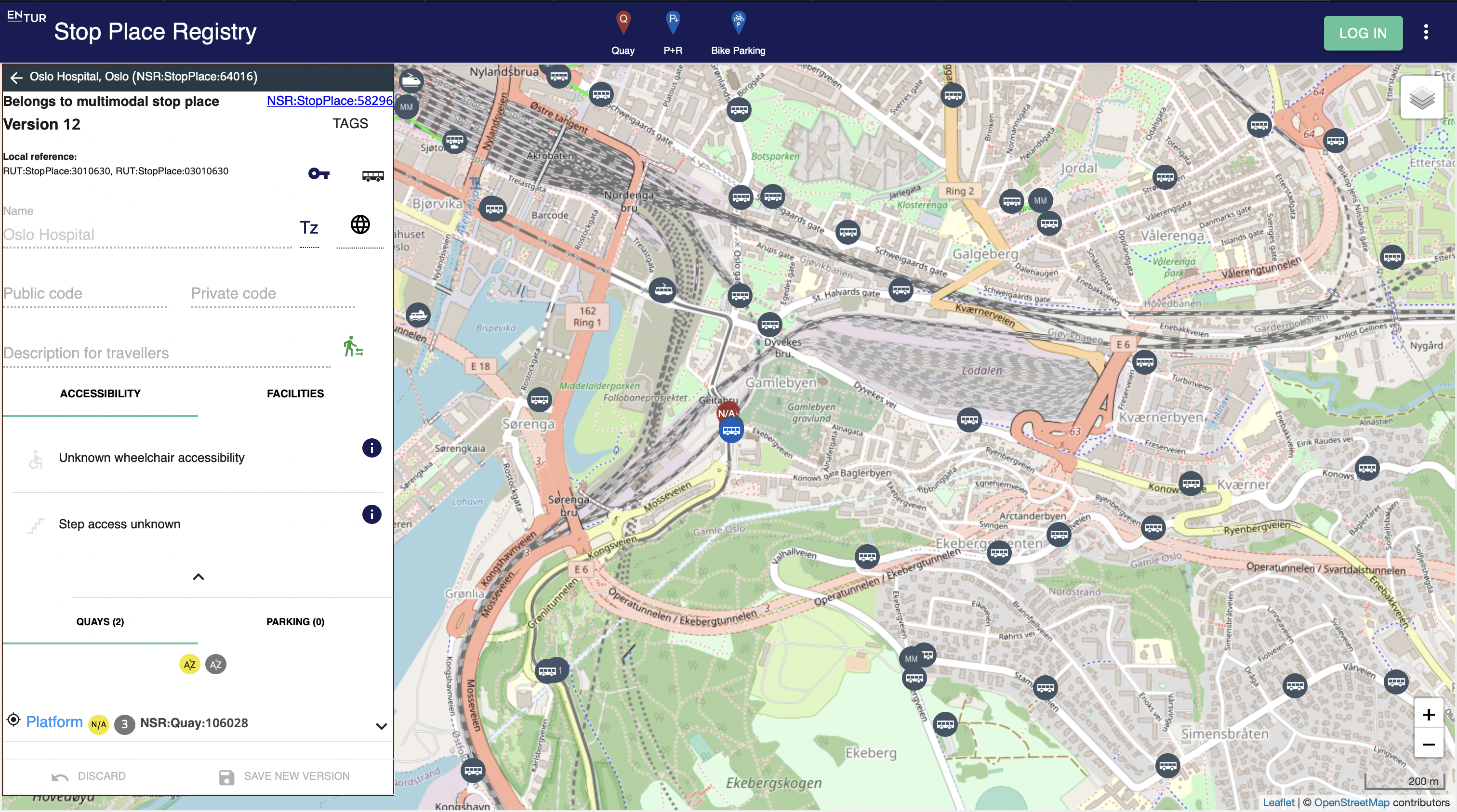
Task: Select the Bike Parking icon
Action: coord(738,22)
